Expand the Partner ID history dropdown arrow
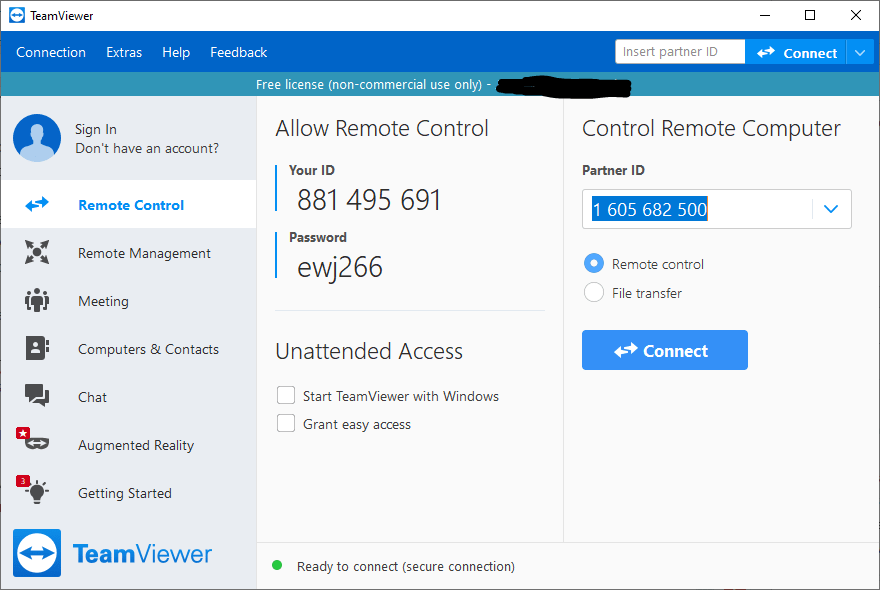Image resolution: width=880 pixels, height=590 pixels. (x=831, y=209)
